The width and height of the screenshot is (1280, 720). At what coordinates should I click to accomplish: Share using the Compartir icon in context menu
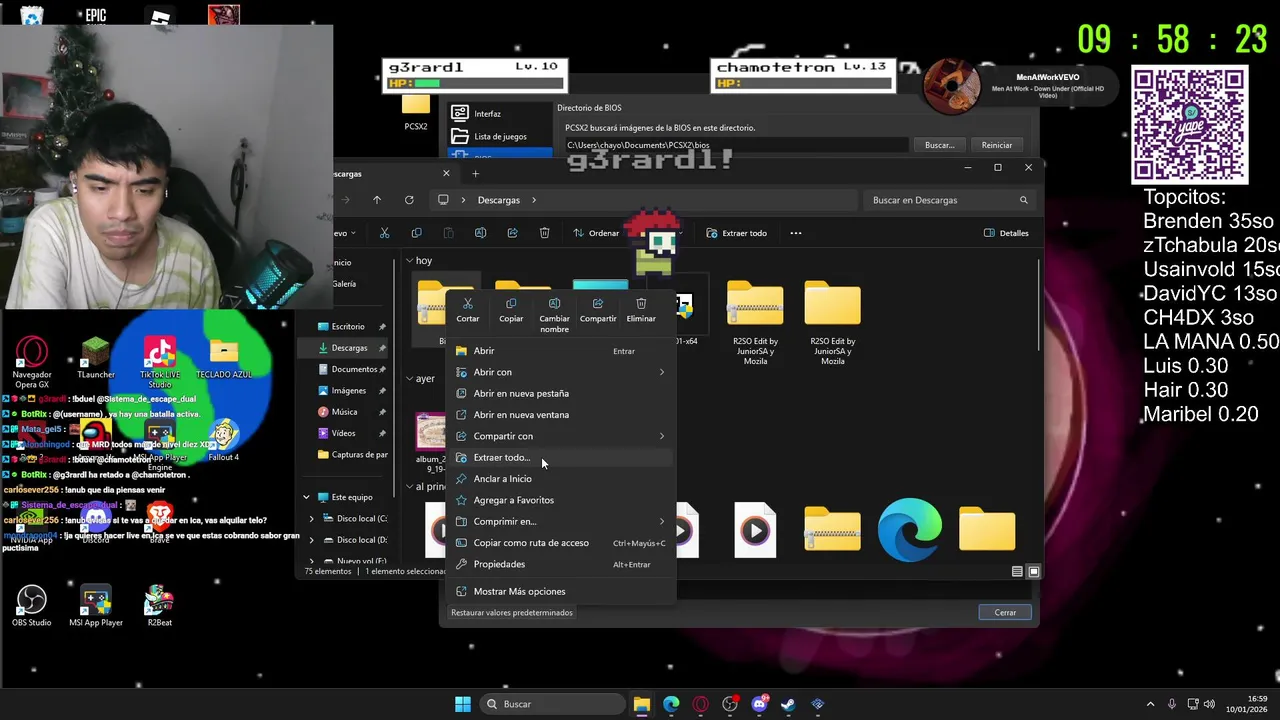(598, 310)
